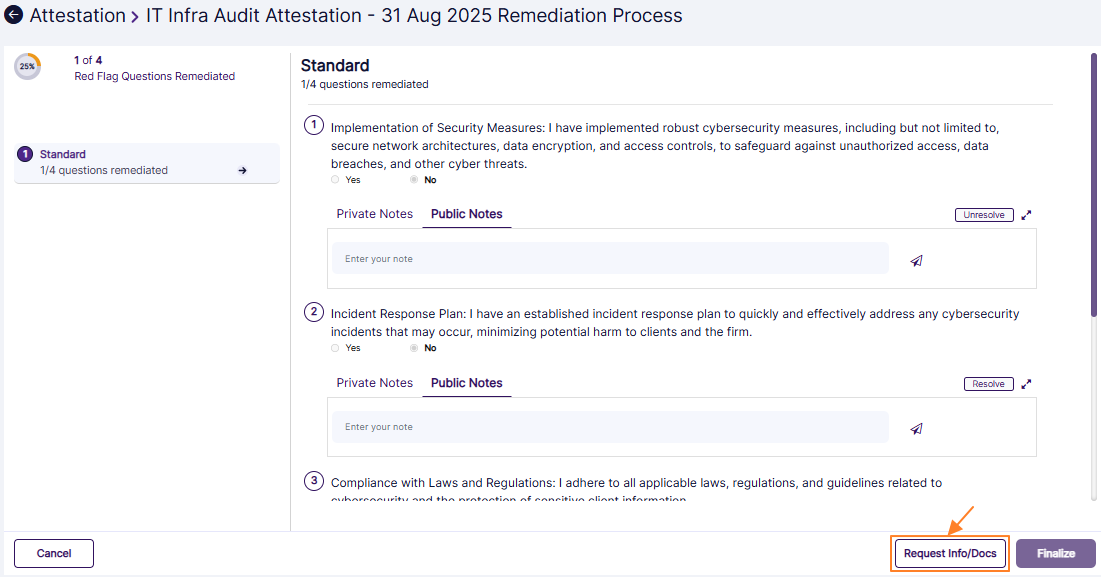This screenshot has height=577, width=1101.
Task: Click the vertical scrollbar on the right
Action: point(1094,185)
